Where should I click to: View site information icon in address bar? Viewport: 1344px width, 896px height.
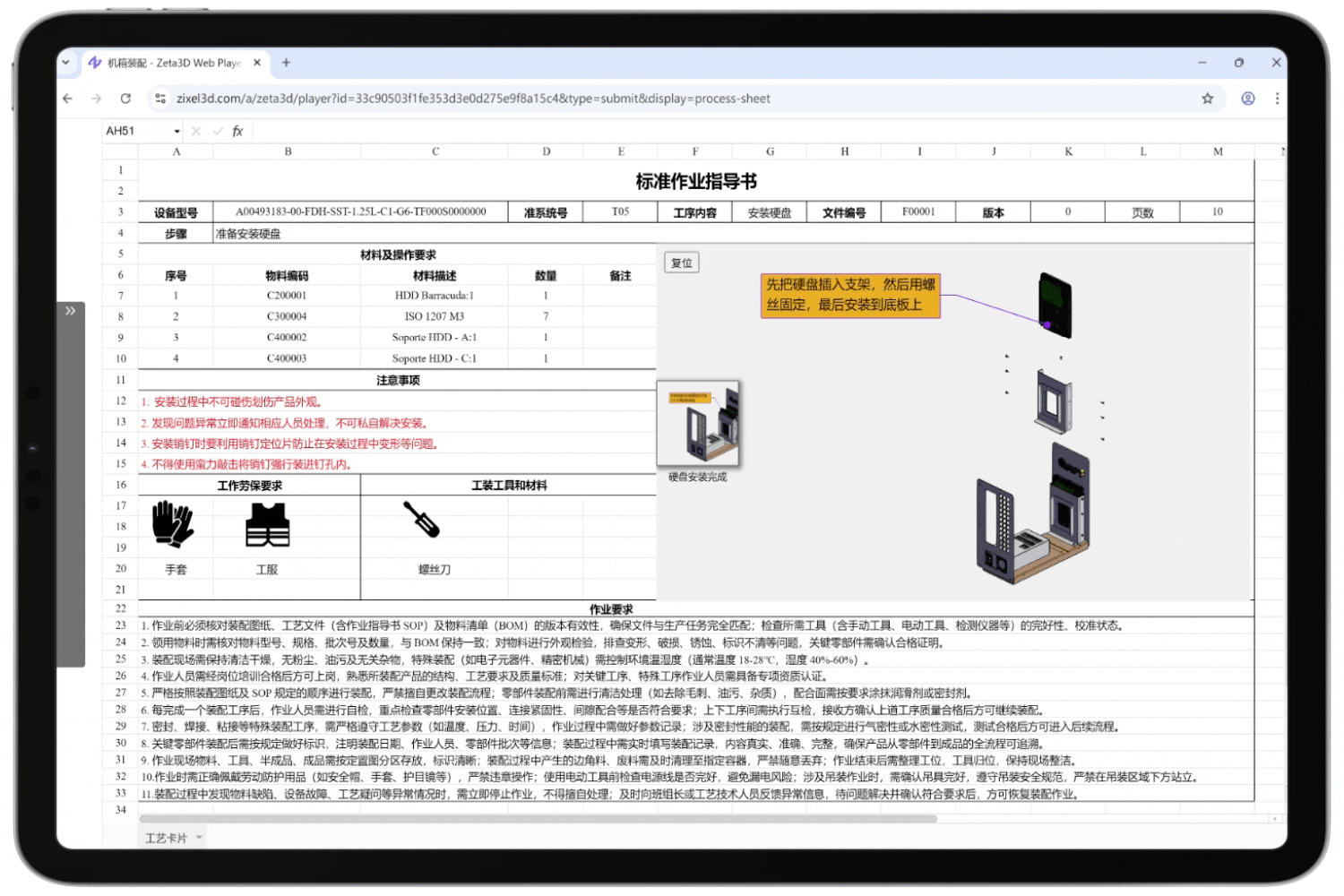click(x=160, y=99)
